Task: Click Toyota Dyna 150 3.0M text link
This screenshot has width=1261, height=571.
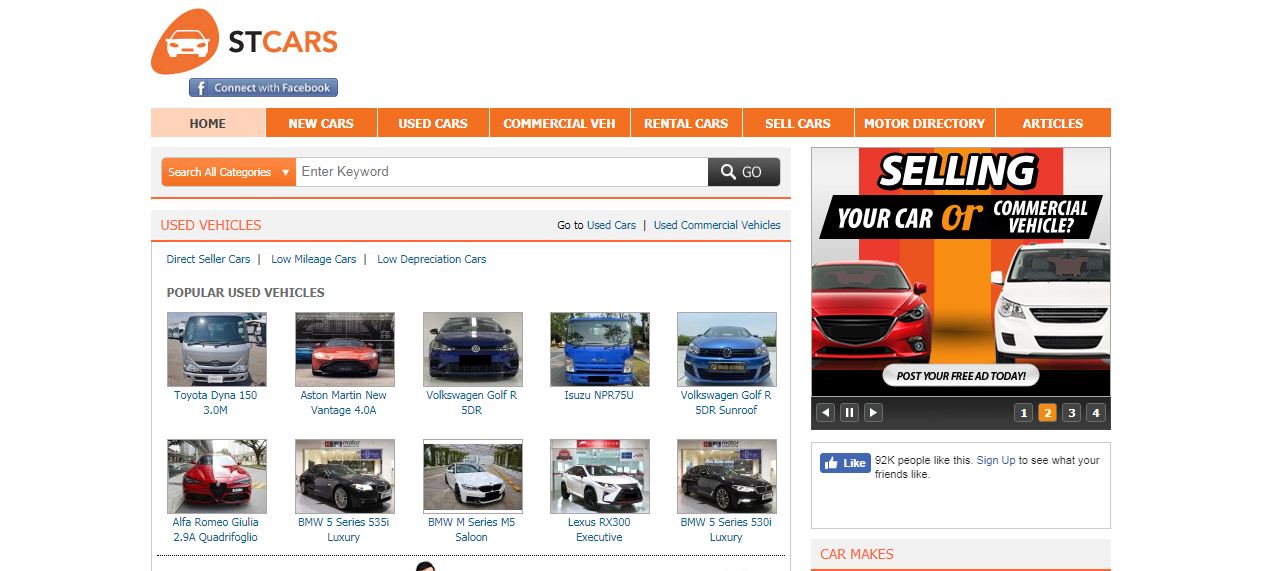Action: click(x=216, y=402)
